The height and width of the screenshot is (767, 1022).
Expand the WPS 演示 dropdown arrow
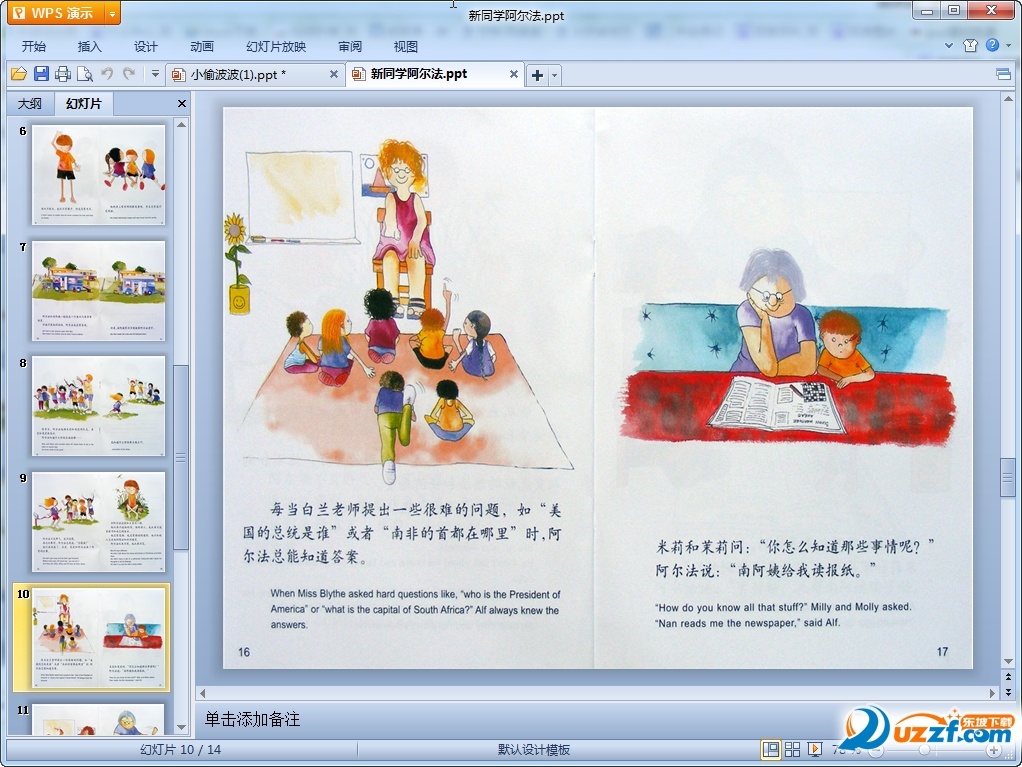(112, 13)
